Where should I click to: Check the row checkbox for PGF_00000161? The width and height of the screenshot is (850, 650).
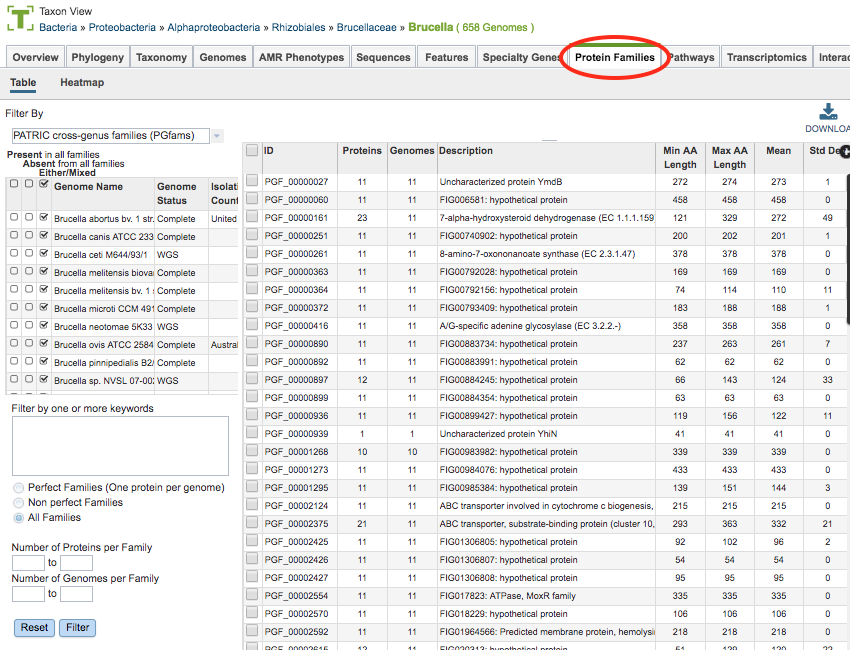coord(252,216)
